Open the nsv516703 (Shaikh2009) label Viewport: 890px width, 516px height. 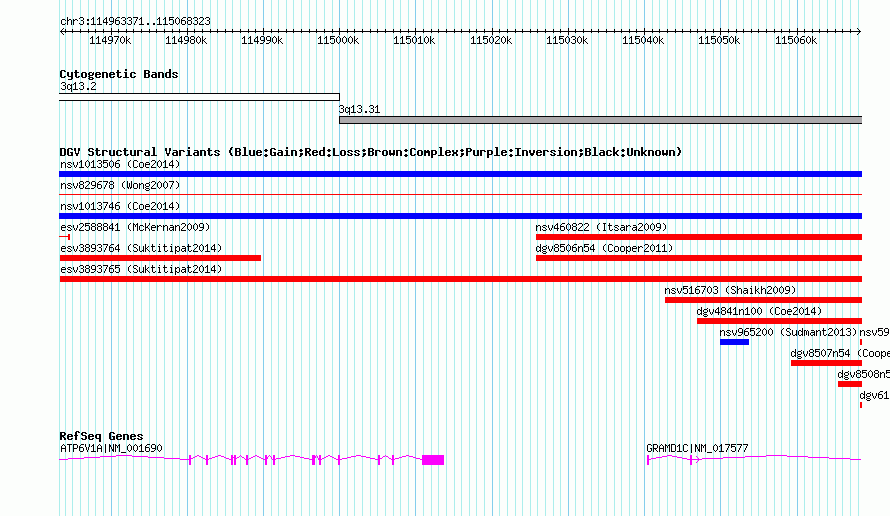click(731, 290)
